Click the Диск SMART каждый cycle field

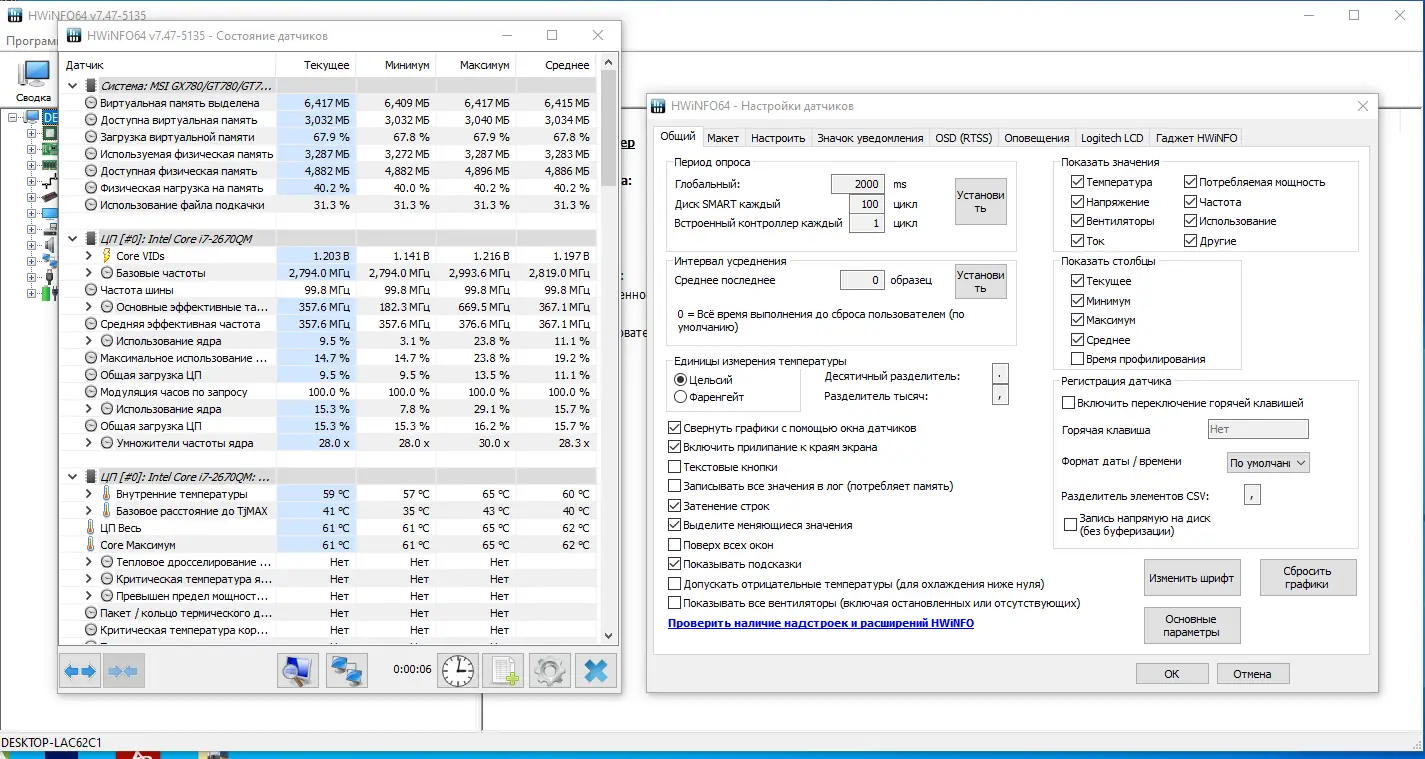[x=867, y=204]
